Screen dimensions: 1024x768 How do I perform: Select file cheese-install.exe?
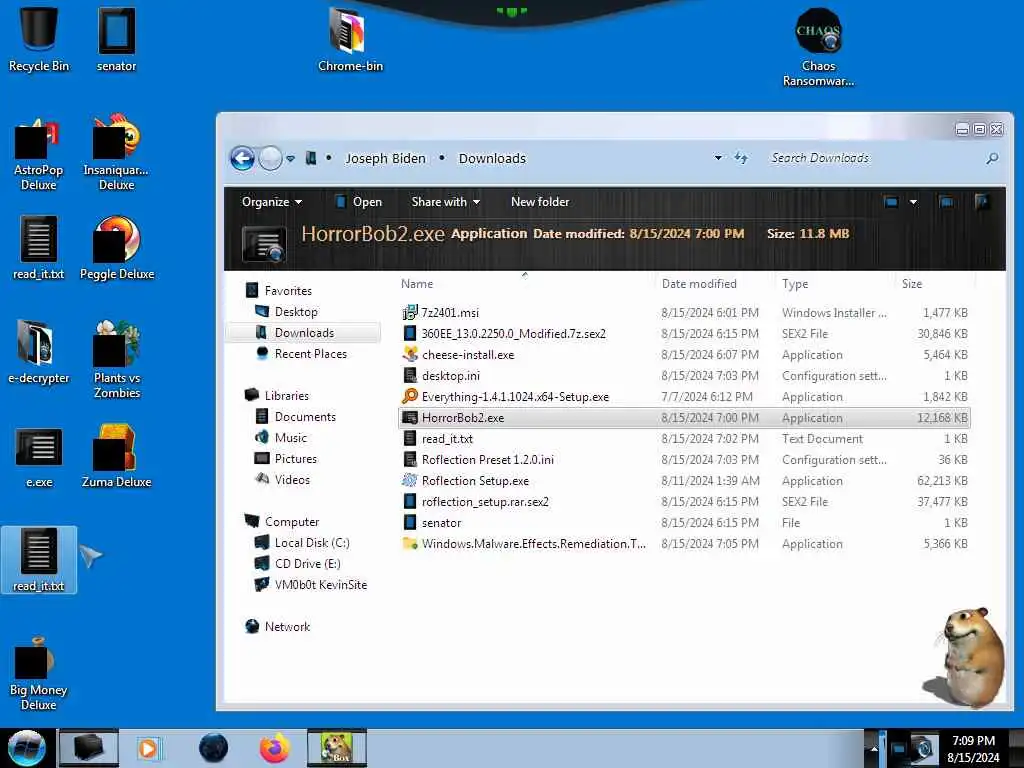[x=684, y=355]
